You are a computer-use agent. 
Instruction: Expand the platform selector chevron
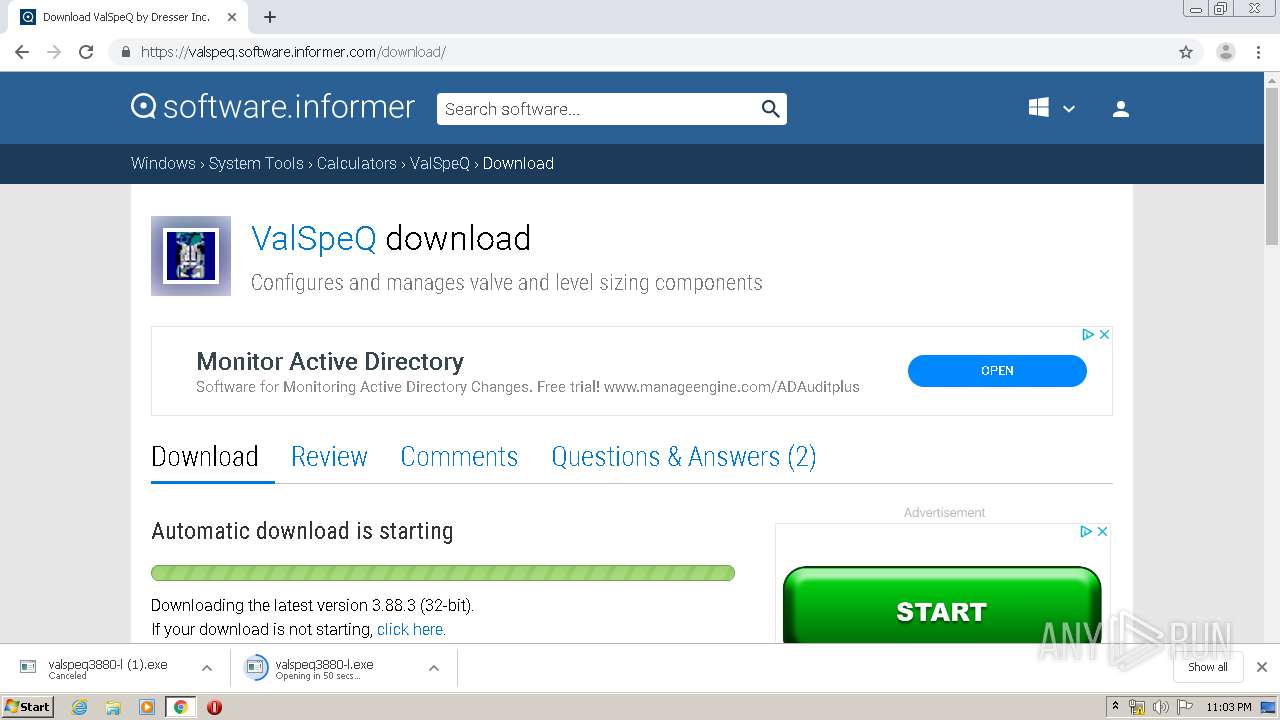[x=1069, y=109]
